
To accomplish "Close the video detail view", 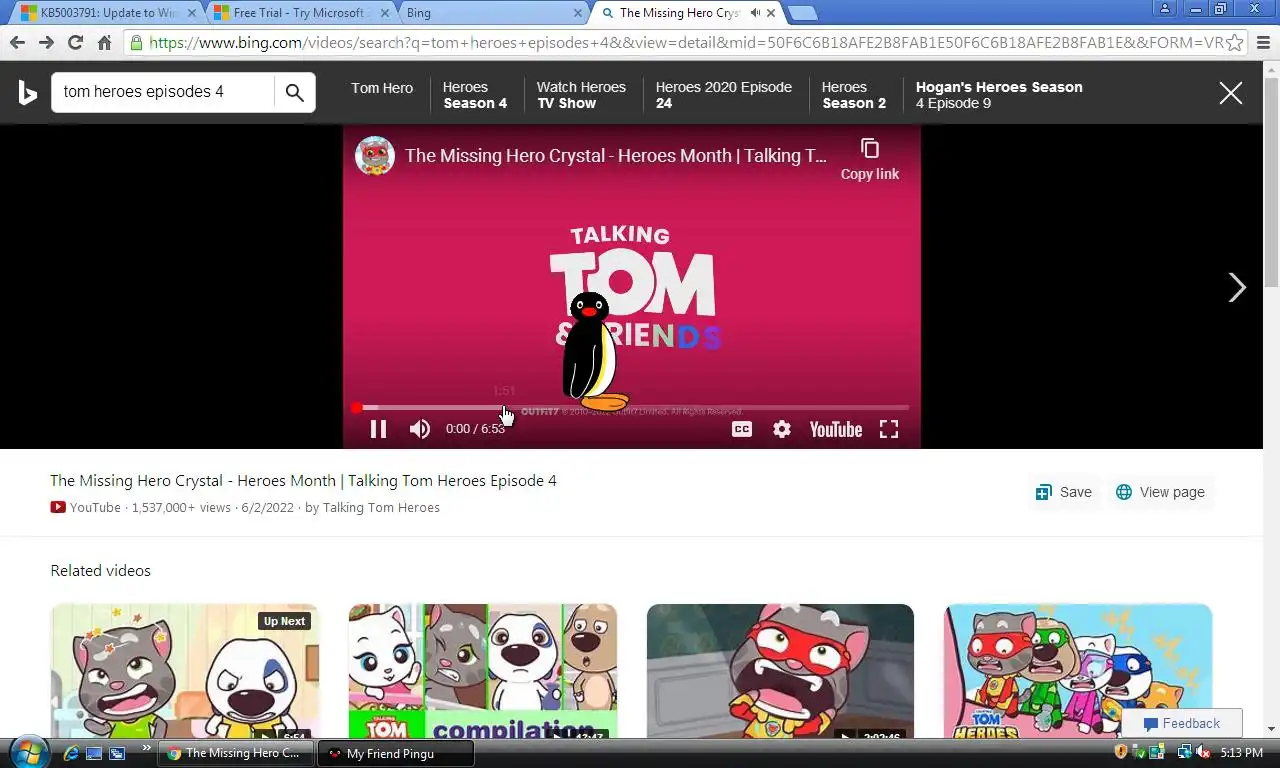I will coord(1231,93).
